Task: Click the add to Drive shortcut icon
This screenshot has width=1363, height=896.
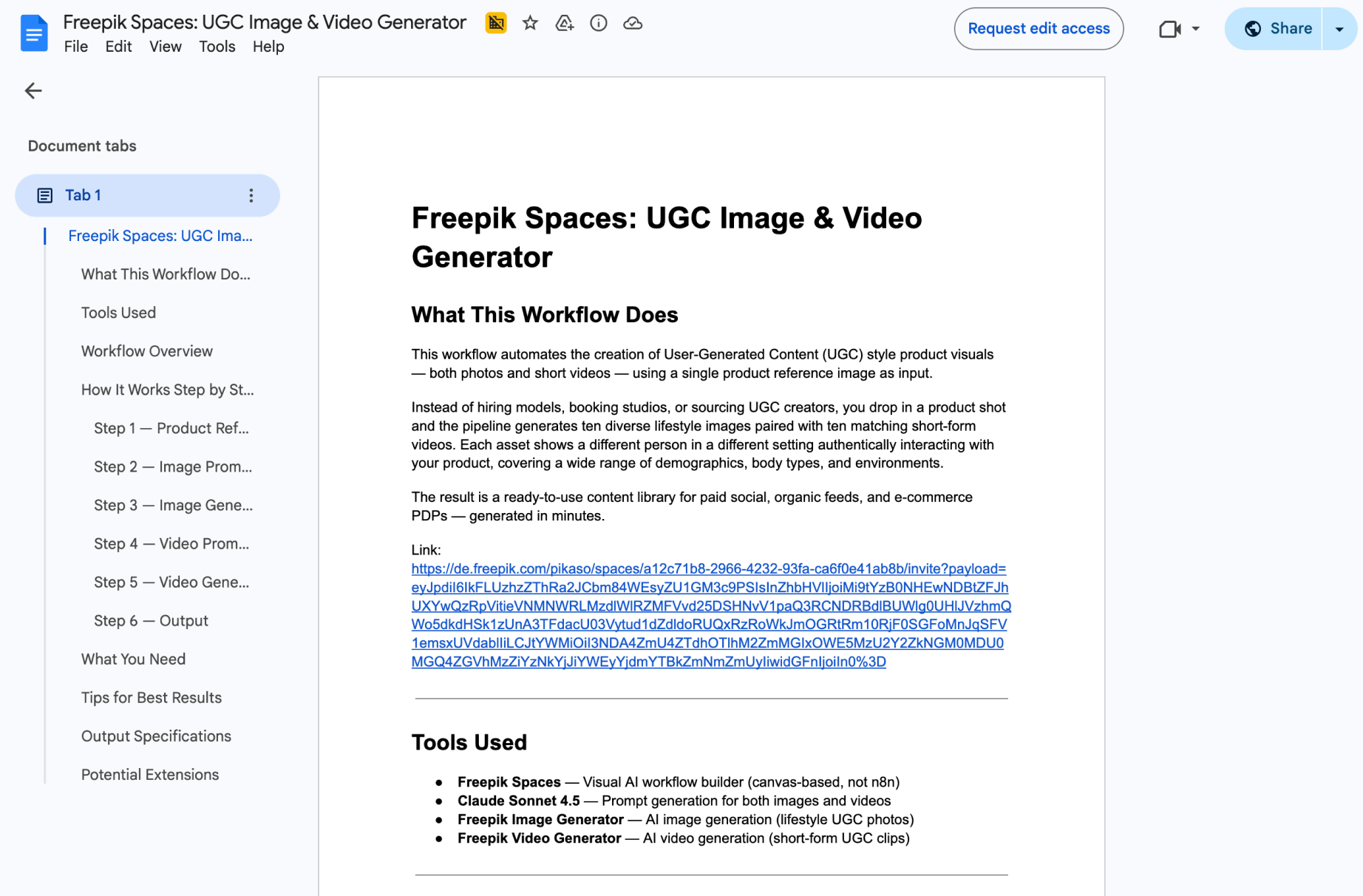Action: pyautogui.click(x=564, y=24)
